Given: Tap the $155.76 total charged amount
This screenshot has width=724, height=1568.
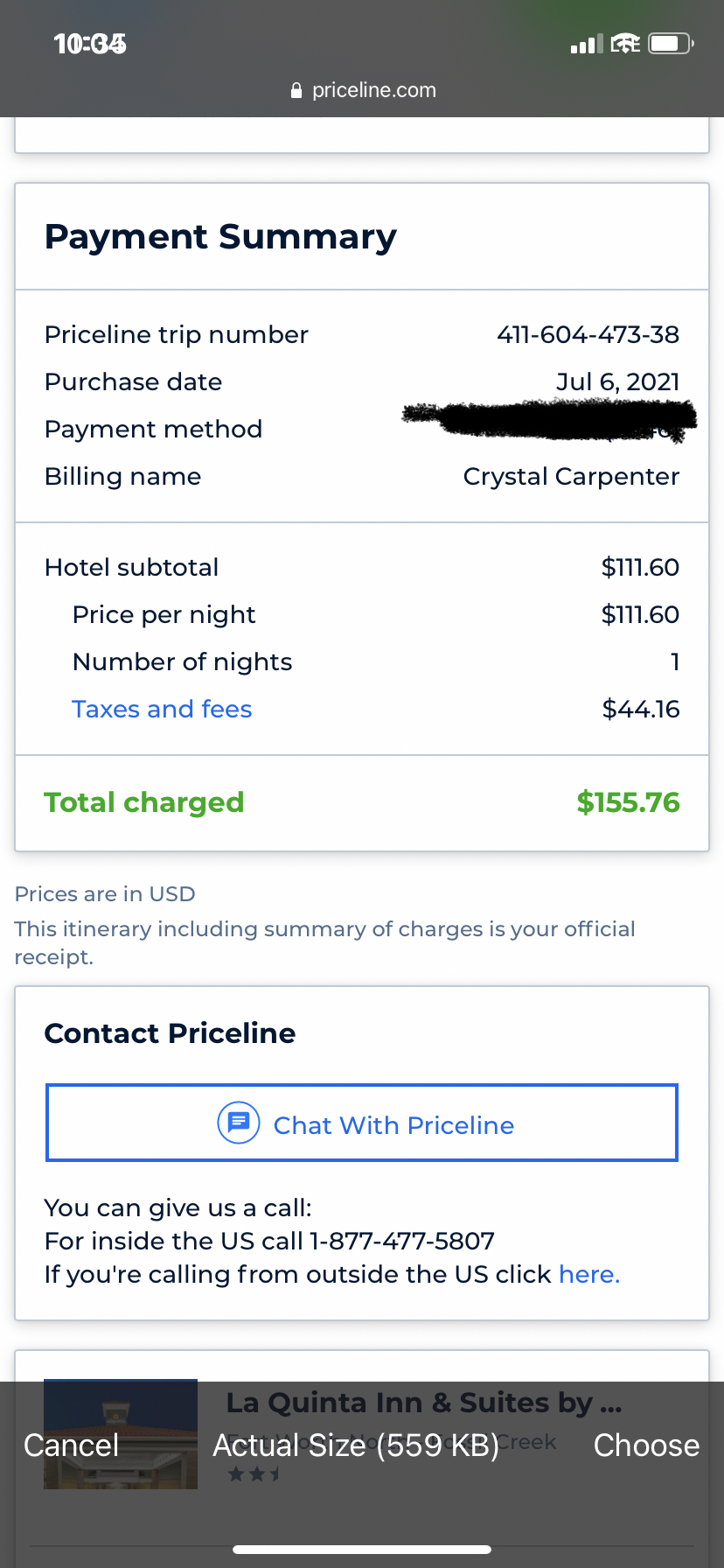Looking at the screenshot, I should 628,802.
